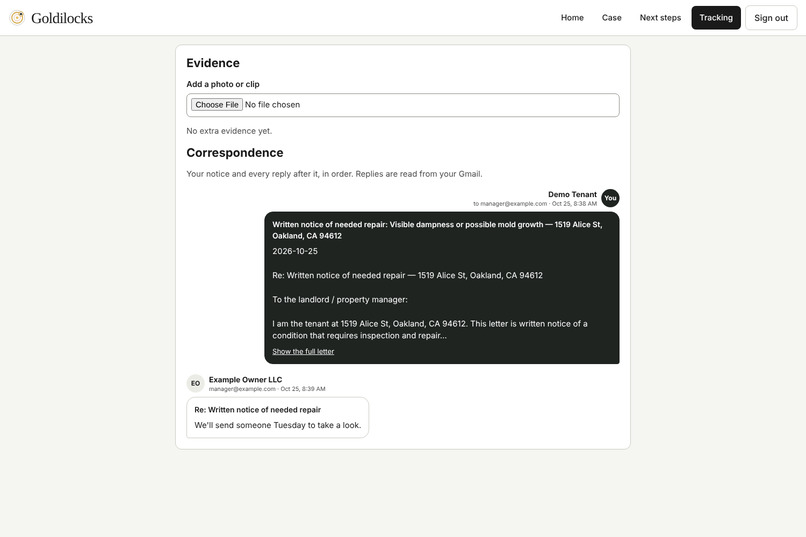Go to the Home page
806x537 pixels.
point(572,17)
